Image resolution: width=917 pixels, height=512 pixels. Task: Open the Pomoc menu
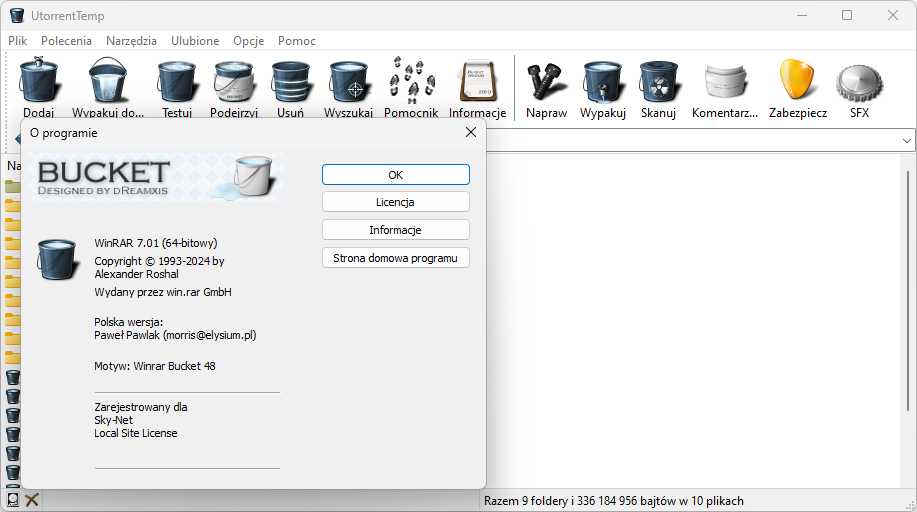pos(297,40)
